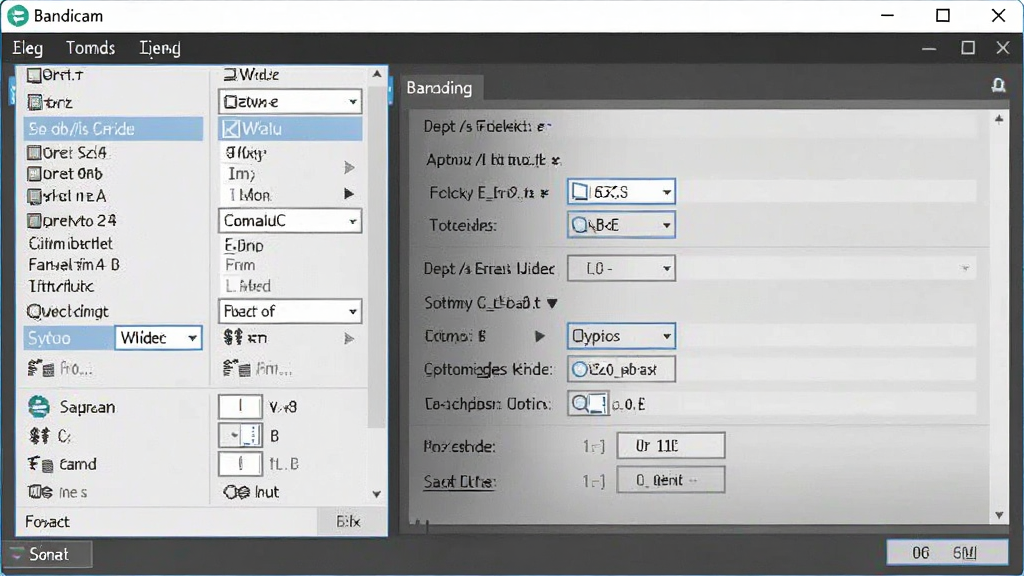
Task: Select the Ifttc/lutc item
Action: click(61, 287)
